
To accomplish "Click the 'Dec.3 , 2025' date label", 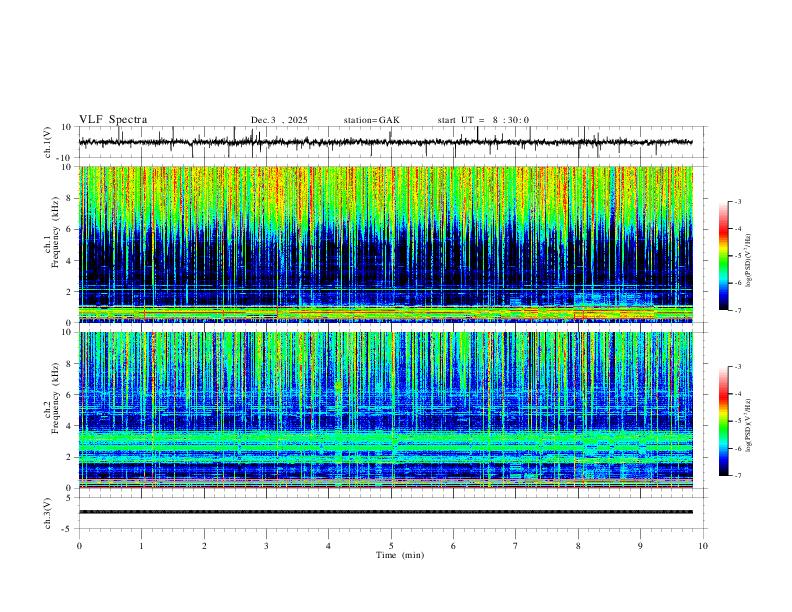I will 279,120.
